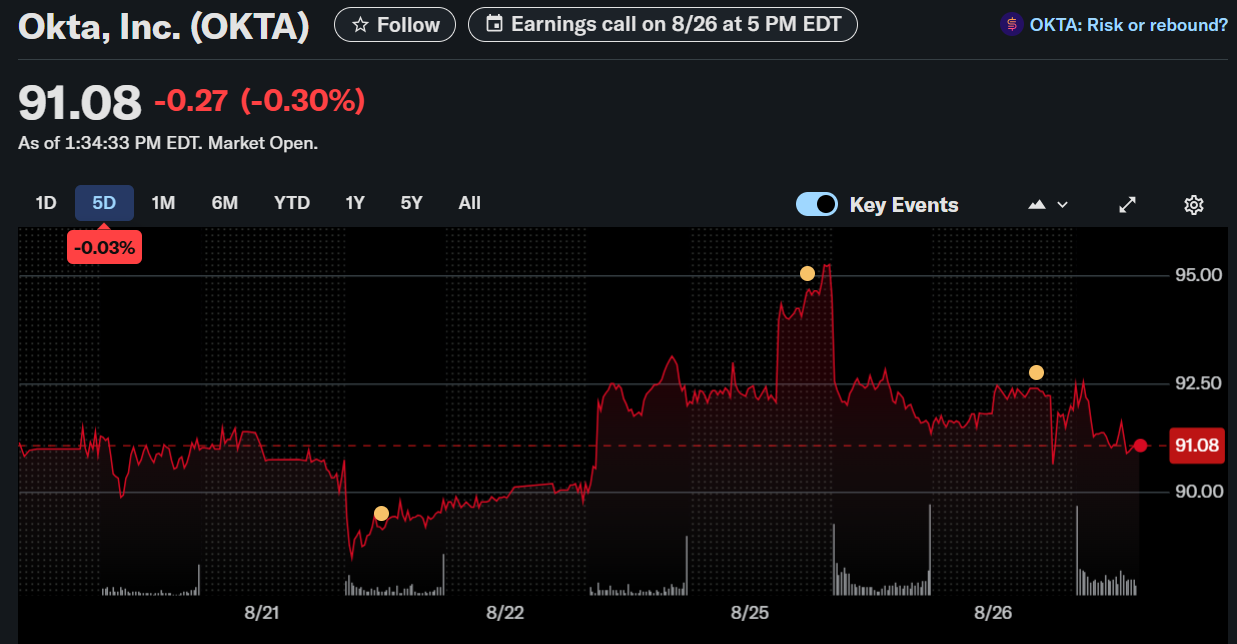Click the star Follow button
This screenshot has width=1237, height=644.
pos(394,24)
